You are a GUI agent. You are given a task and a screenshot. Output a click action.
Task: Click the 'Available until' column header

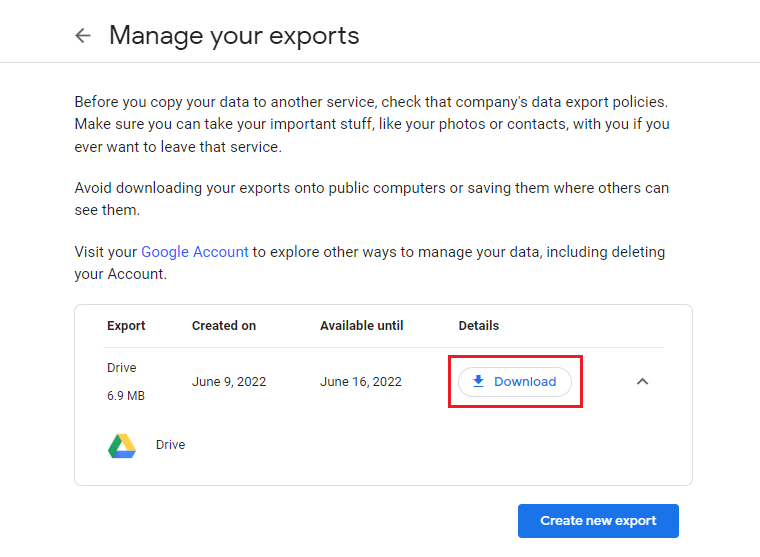362,326
